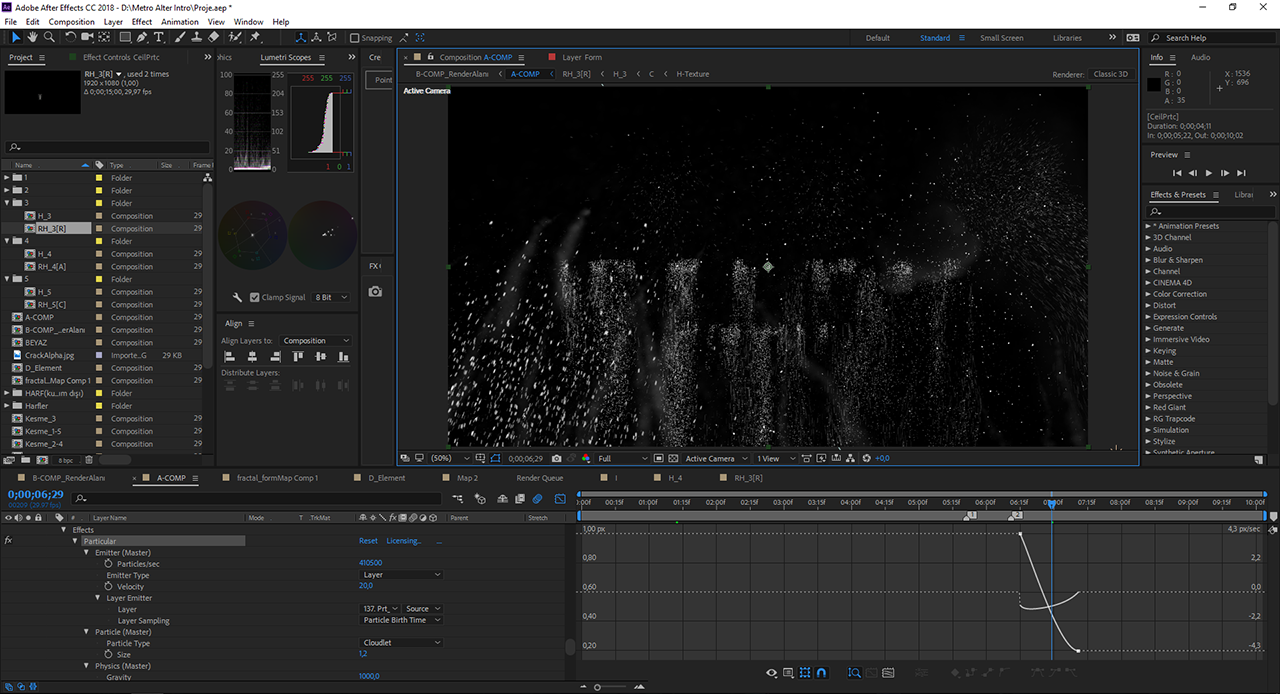The height and width of the screenshot is (694, 1280).
Task: Click Reset for the Particular effect
Action: pos(369,541)
